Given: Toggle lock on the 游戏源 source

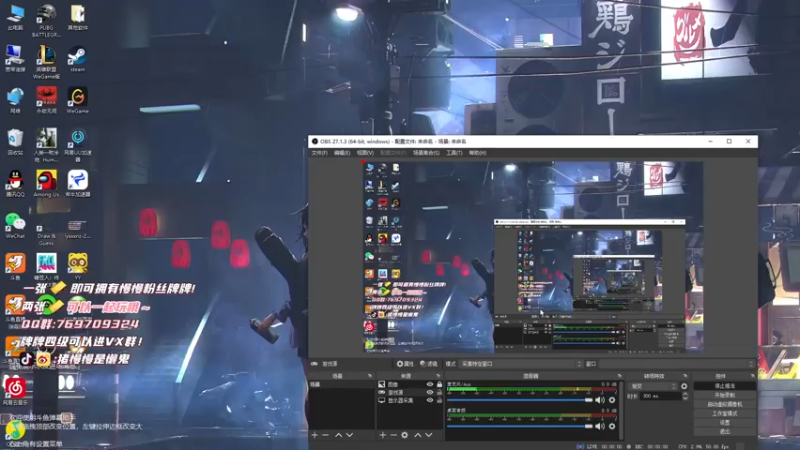Looking at the screenshot, I should coord(439,392).
